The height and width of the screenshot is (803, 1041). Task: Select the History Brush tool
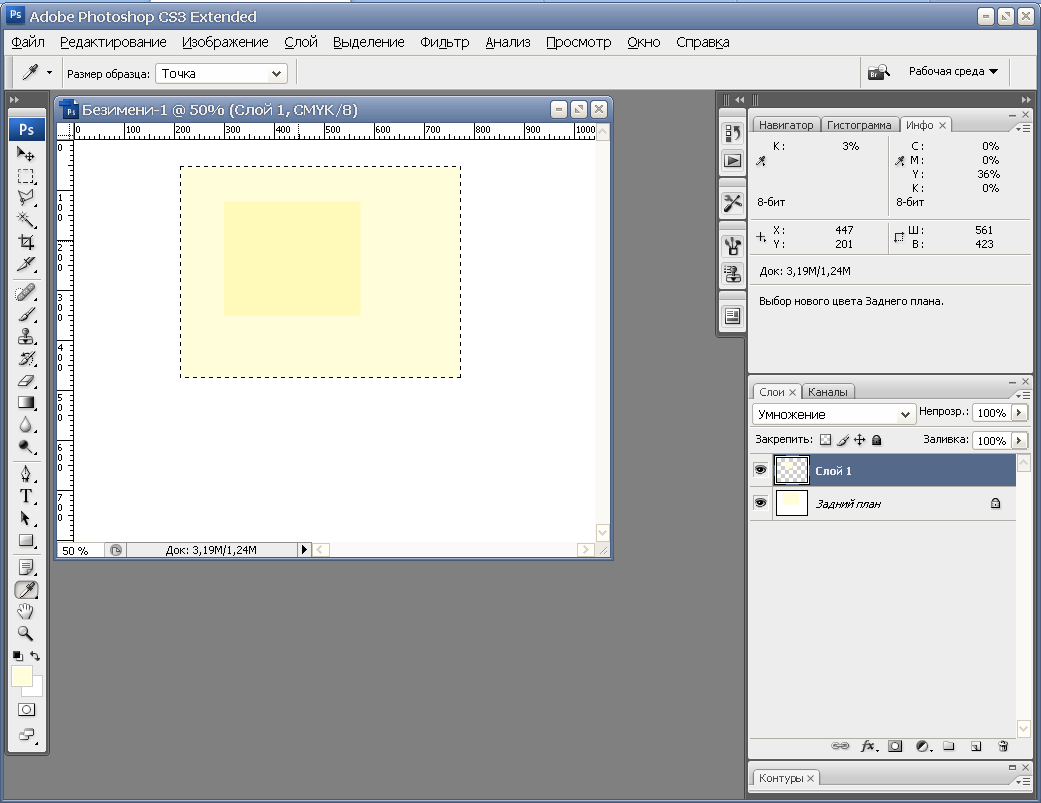pos(26,358)
